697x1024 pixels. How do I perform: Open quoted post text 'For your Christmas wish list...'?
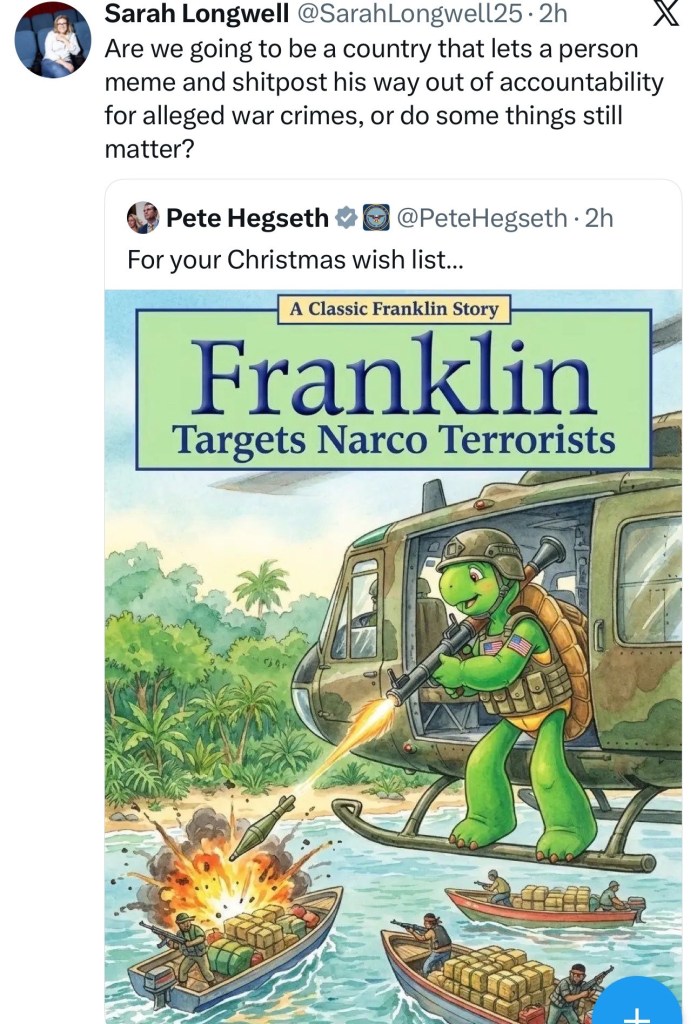click(x=295, y=260)
